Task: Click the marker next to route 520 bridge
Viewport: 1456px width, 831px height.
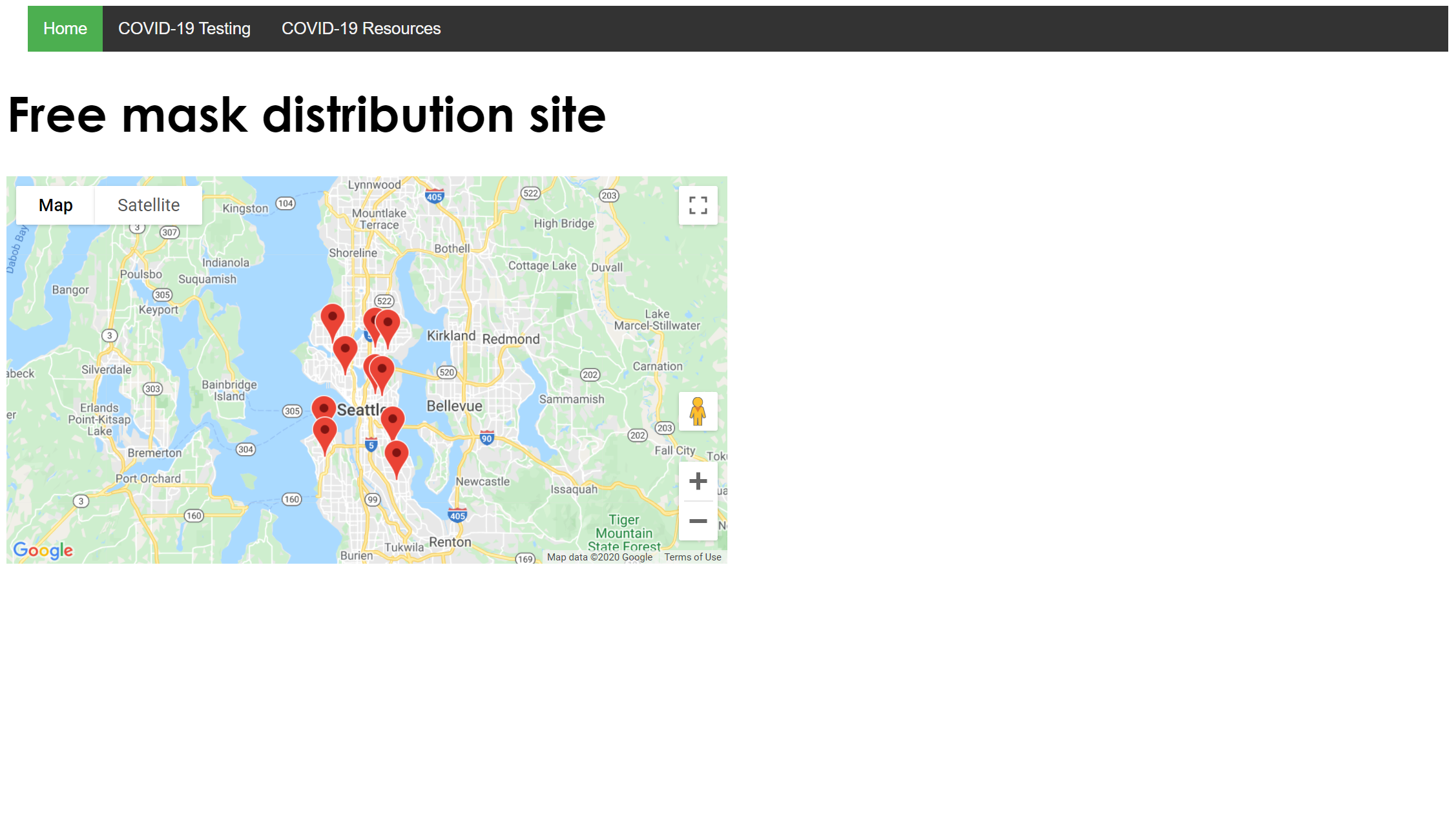Action: tap(382, 370)
